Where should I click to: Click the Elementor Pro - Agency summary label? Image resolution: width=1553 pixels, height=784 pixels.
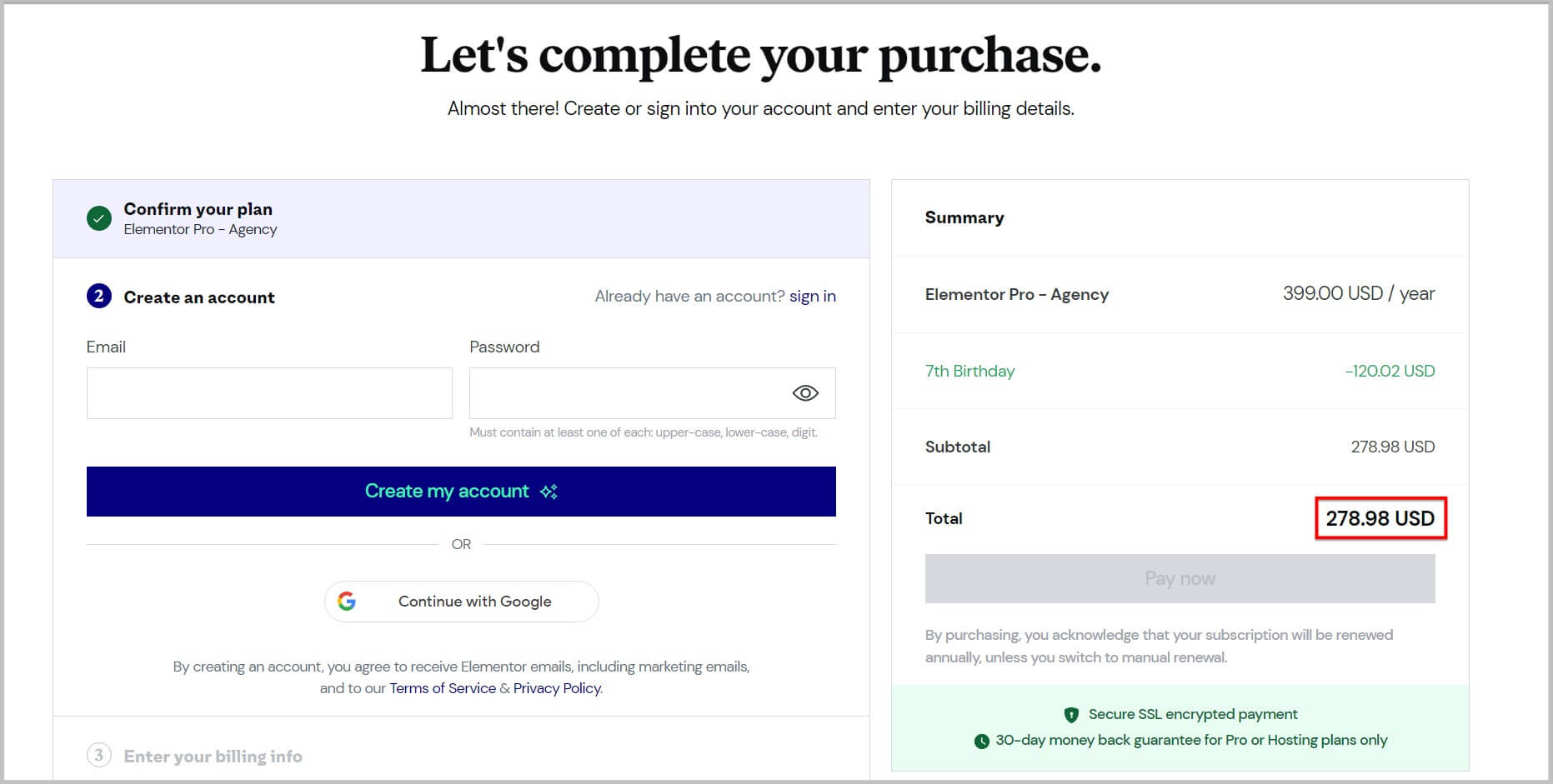pos(1017,294)
